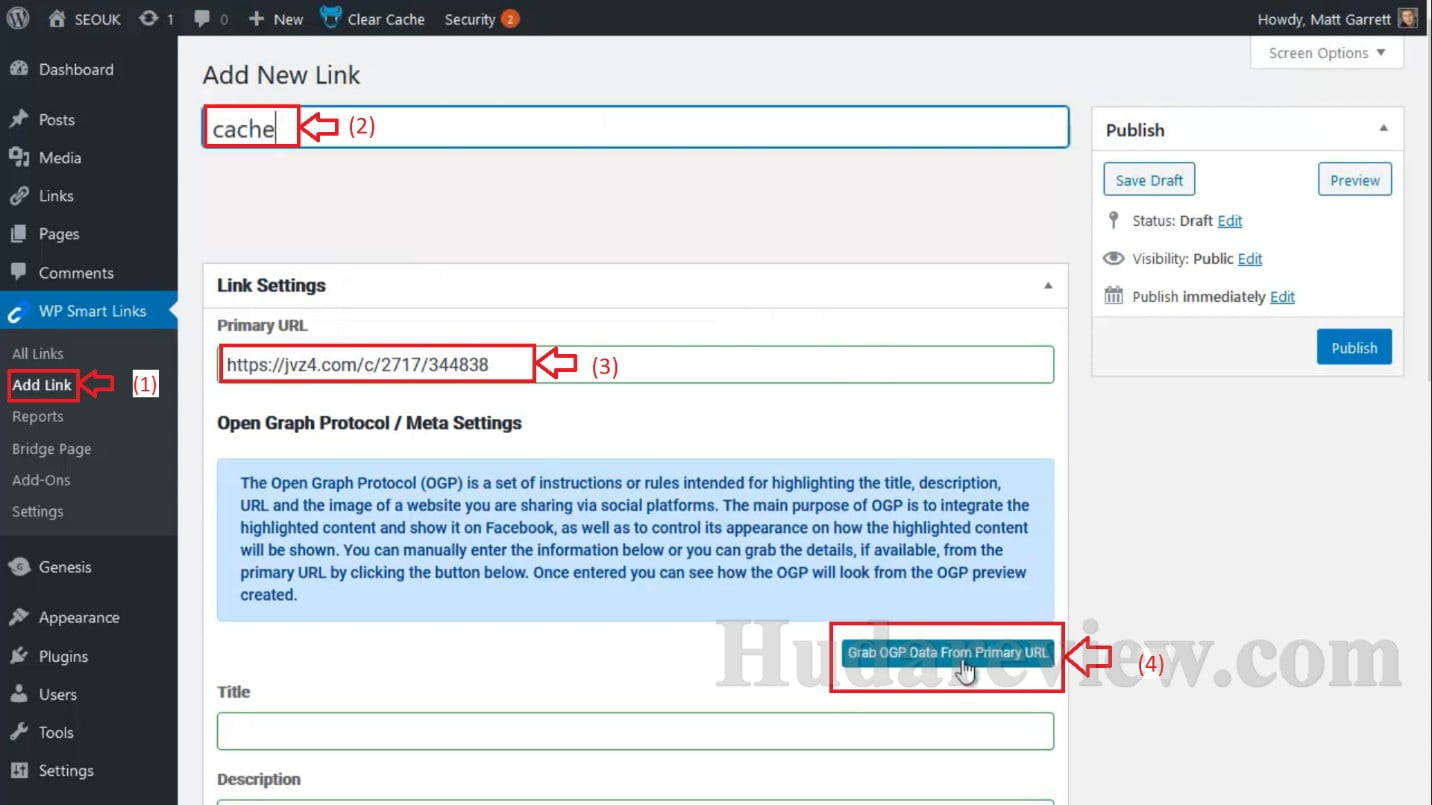Click the Save Draft button
This screenshot has width=1432, height=805.
coord(1149,180)
